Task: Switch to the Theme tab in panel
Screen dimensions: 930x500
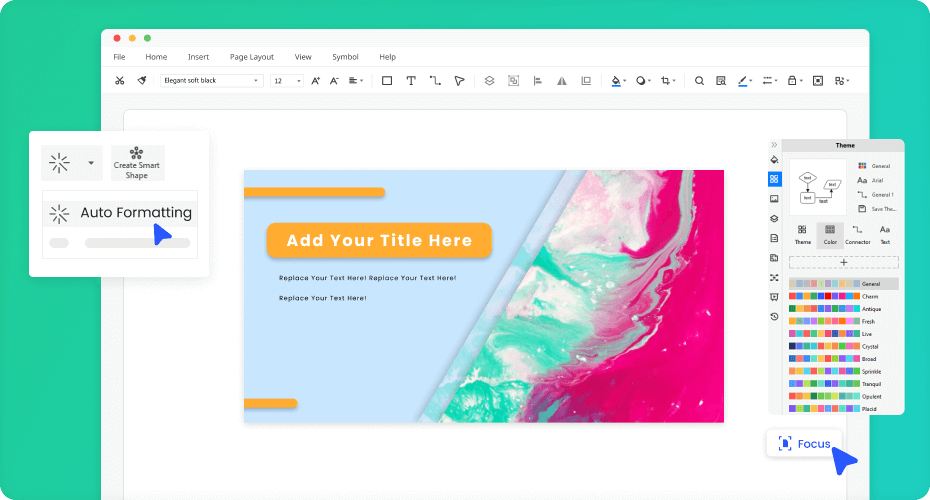Action: coord(802,235)
